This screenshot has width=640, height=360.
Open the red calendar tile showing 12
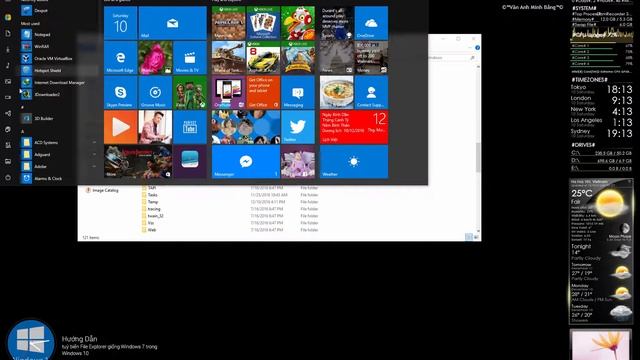(354, 127)
